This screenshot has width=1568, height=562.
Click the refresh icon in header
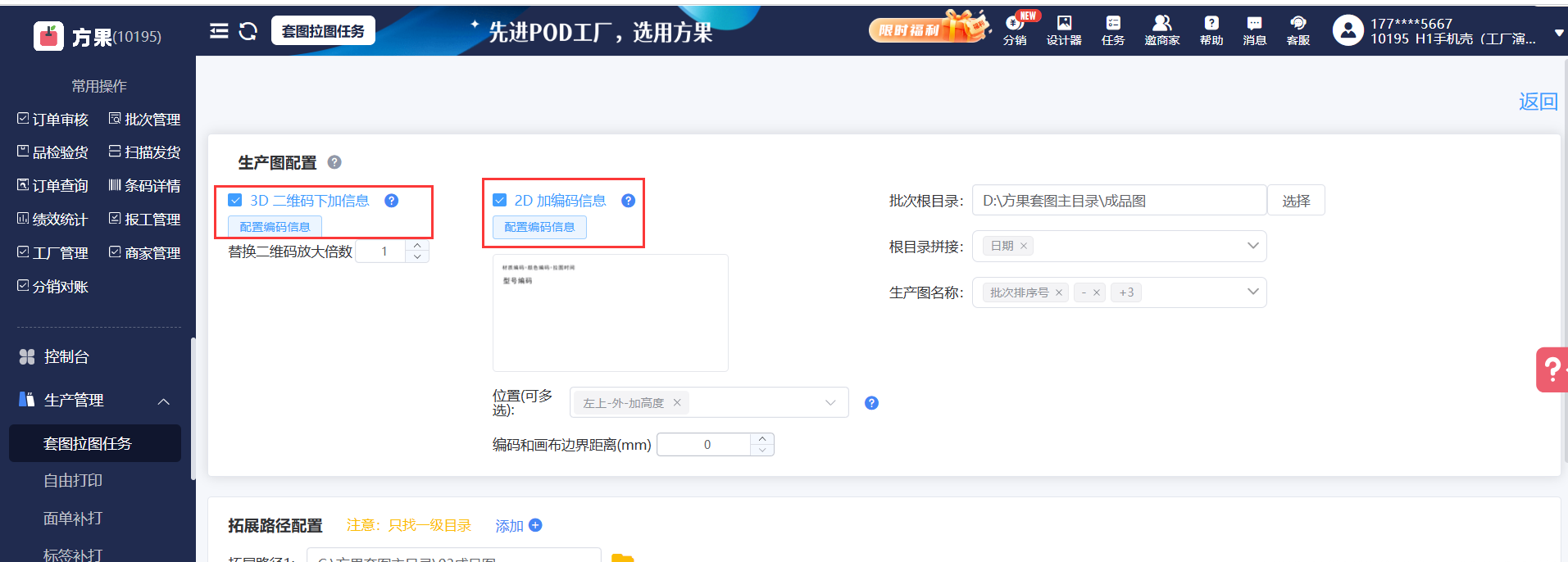click(248, 31)
